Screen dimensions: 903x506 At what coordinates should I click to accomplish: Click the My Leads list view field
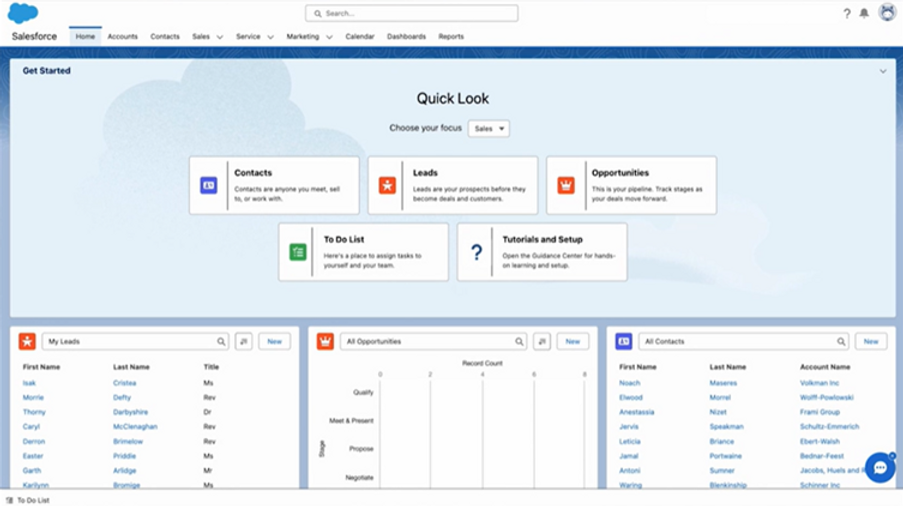[x=135, y=341]
